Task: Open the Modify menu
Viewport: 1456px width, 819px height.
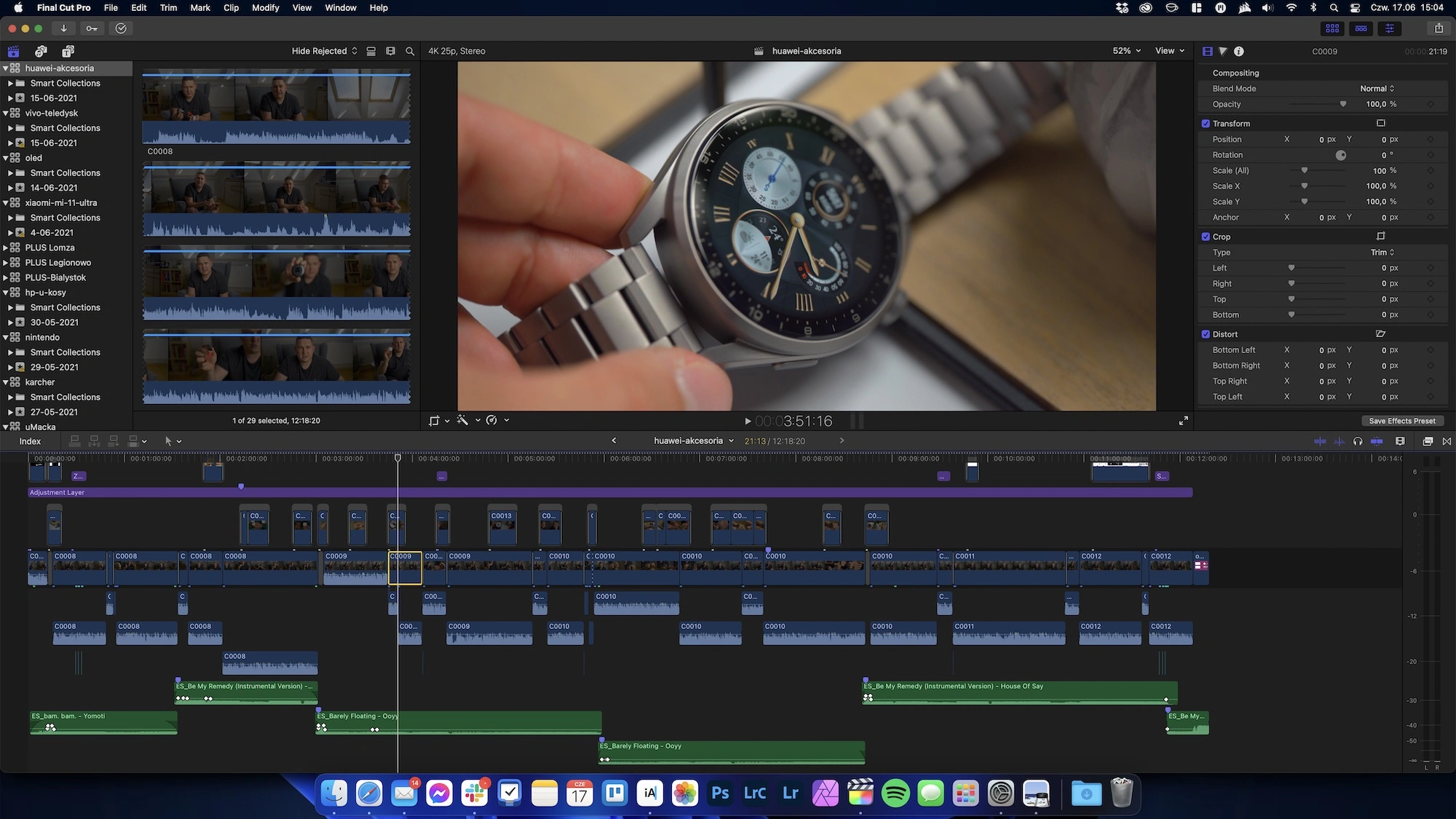Action: click(265, 8)
